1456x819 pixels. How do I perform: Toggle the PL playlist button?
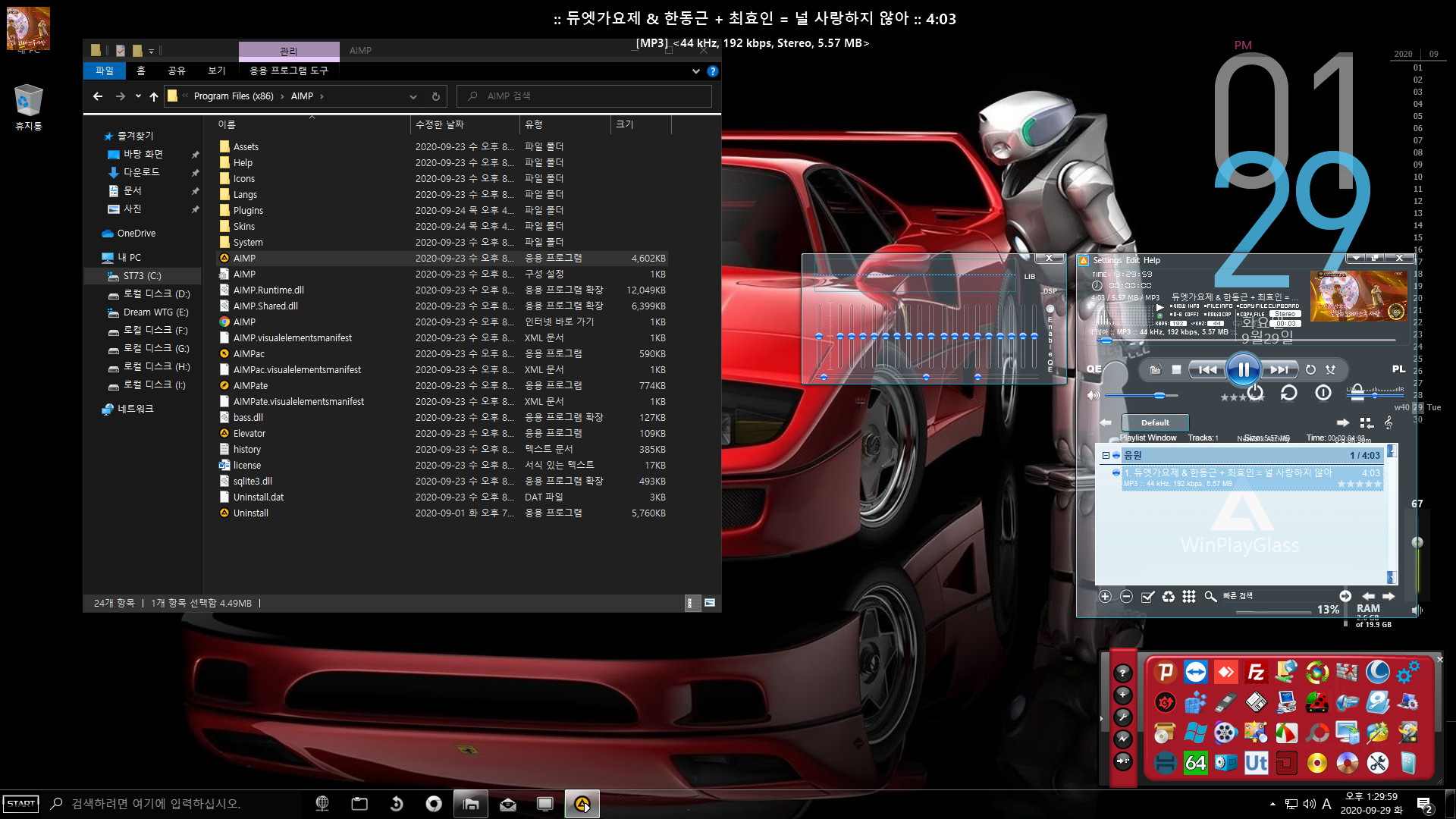(1398, 369)
